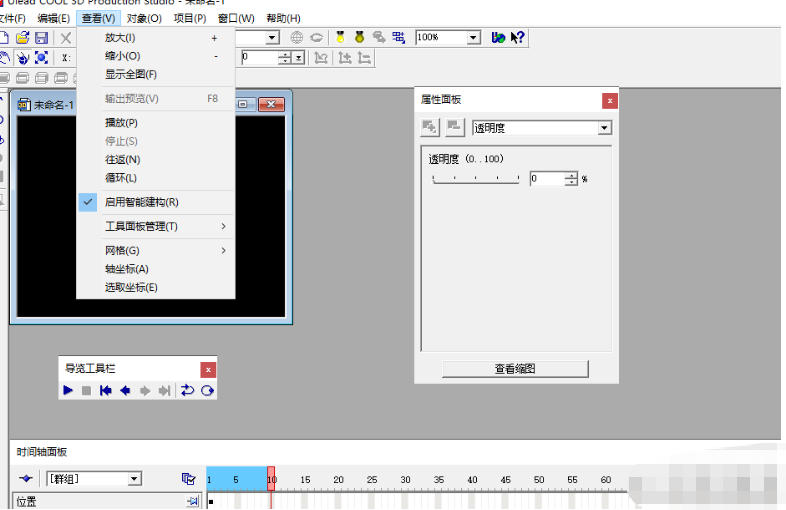Screen dimensions: 786x510
Task: Open file using the folder icon
Action: click(22, 37)
